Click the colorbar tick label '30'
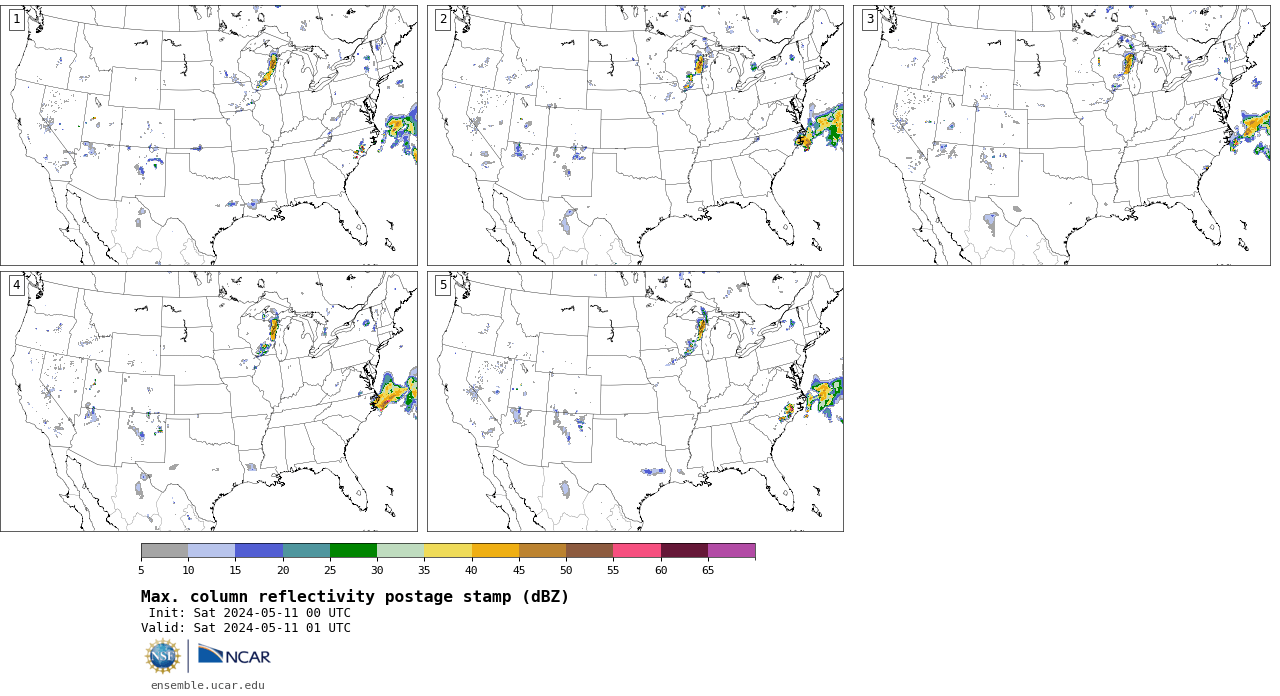This screenshot has height=696, width=1280. coord(377,571)
